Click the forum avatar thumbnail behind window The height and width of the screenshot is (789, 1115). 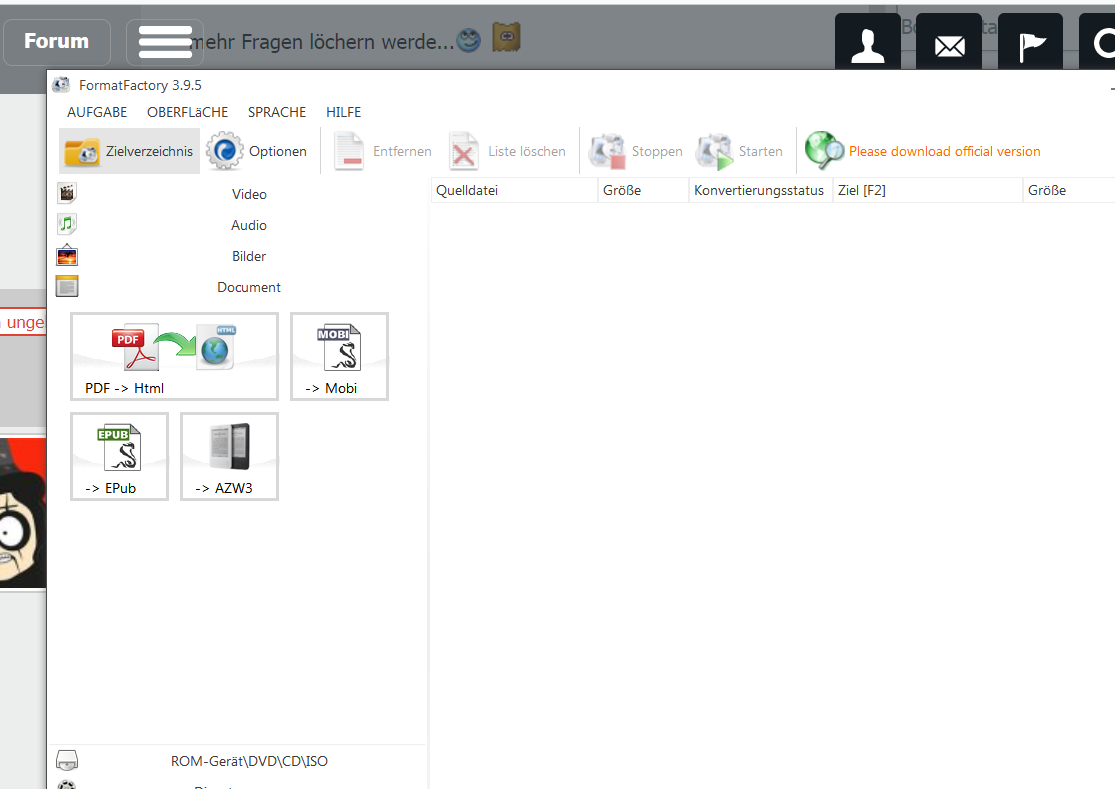23,513
